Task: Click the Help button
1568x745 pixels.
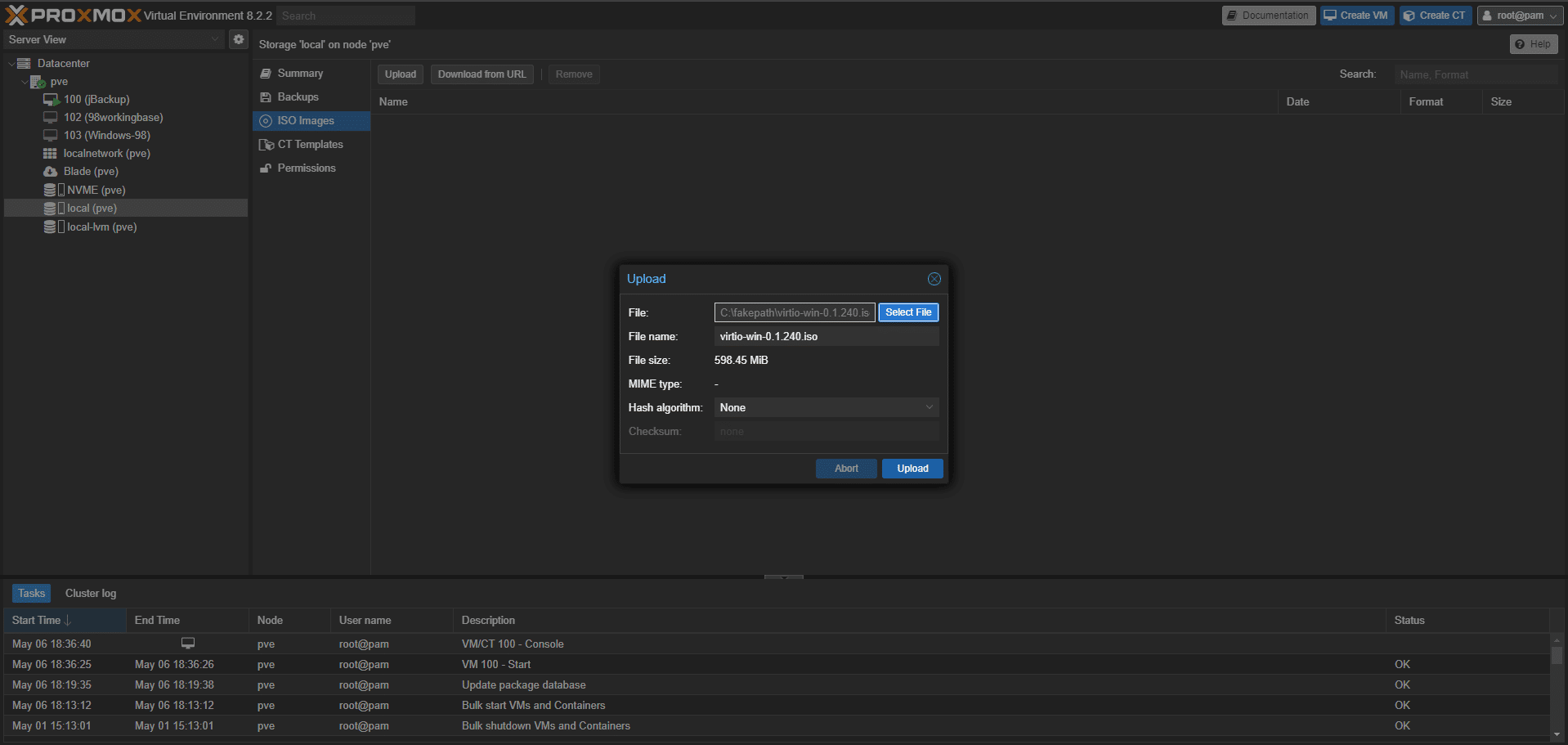Action: pyautogui.click(x=1533, y=44)
